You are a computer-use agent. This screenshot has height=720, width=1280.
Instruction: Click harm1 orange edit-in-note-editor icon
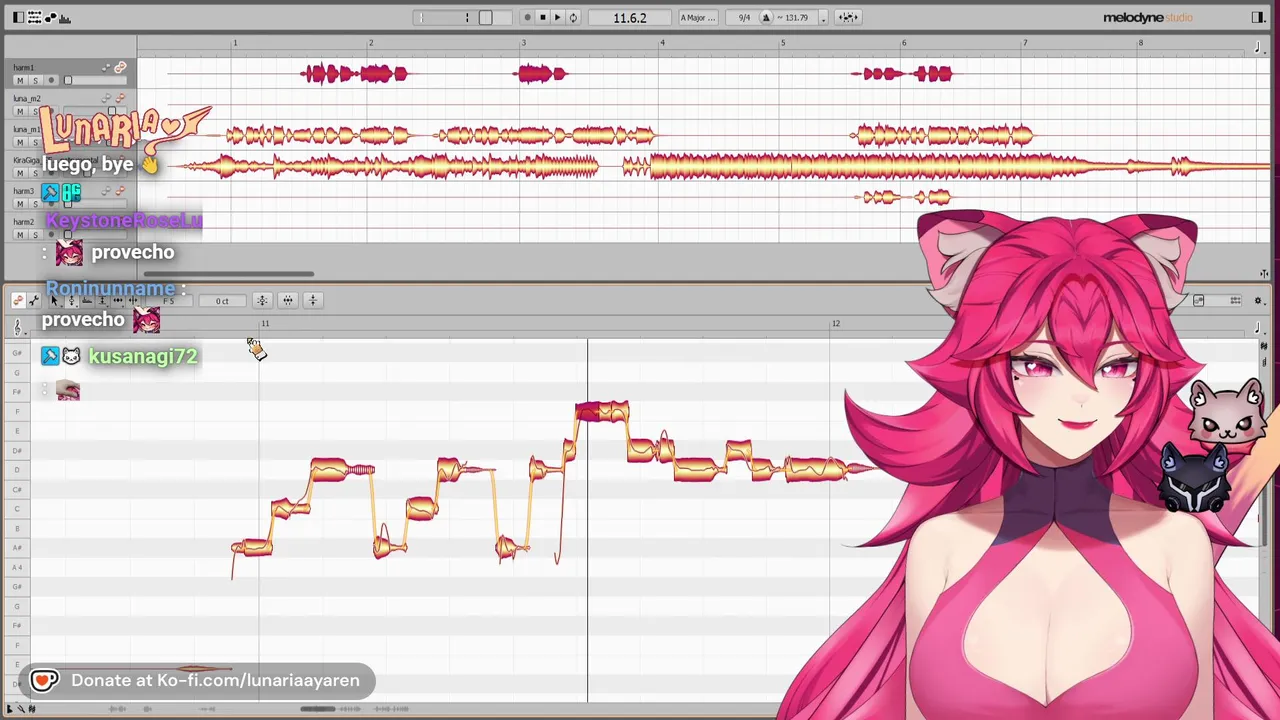coord(120,67)
